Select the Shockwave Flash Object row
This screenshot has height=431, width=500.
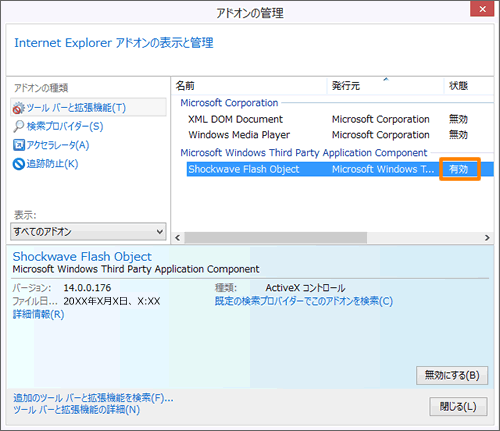pyautogui.click(x=340, y=169)
